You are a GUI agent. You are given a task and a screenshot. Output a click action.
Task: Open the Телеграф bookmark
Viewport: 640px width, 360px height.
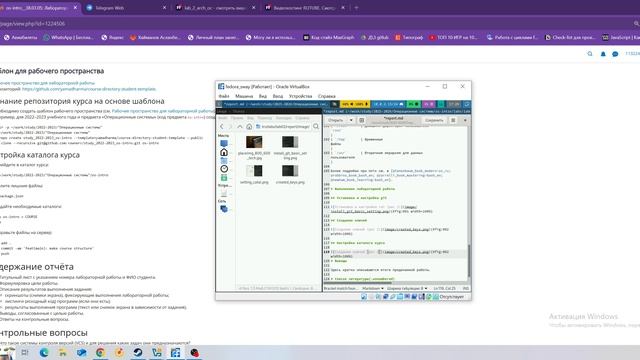[409, 37]
